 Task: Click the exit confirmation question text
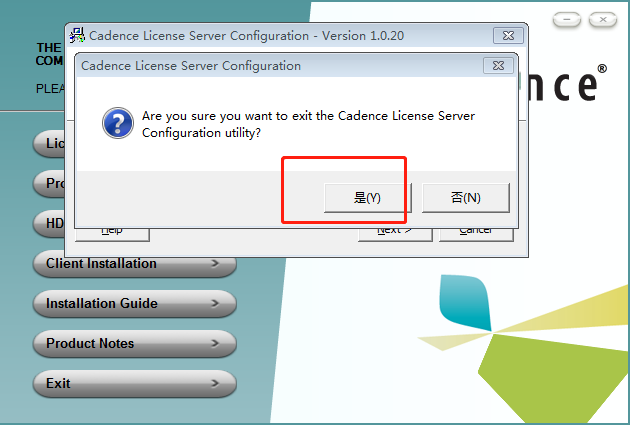pos(308,124)
